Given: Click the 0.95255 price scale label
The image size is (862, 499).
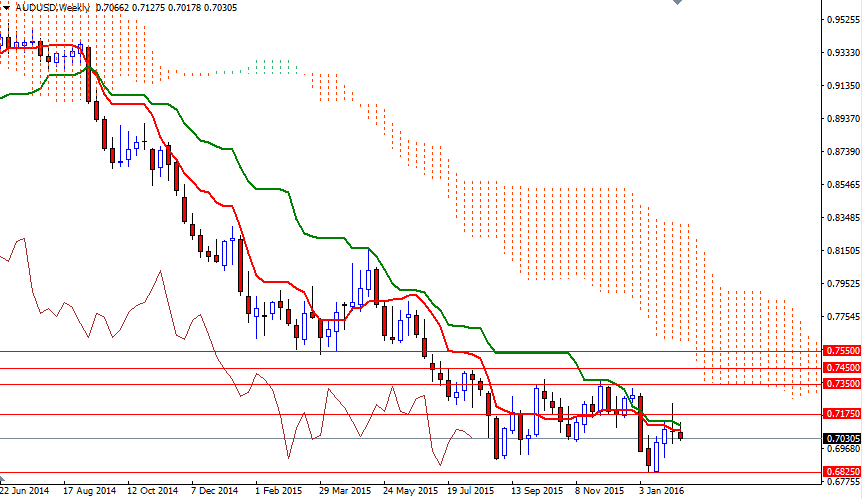Looking at the screenshot, I should 843,20.
